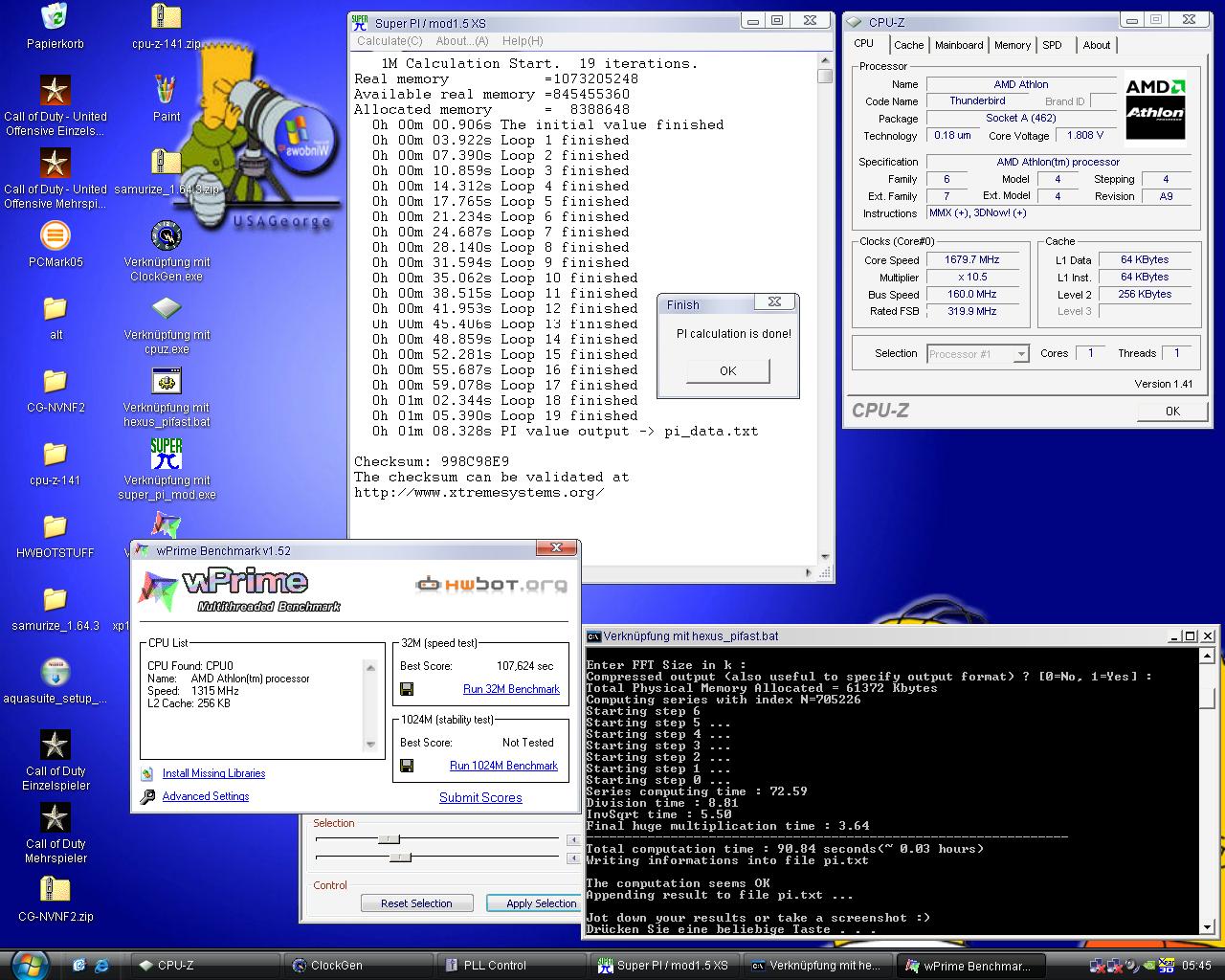Click the Checksum: 998C98E9 text
This screenshot has height=980, width=1225.
432,461
